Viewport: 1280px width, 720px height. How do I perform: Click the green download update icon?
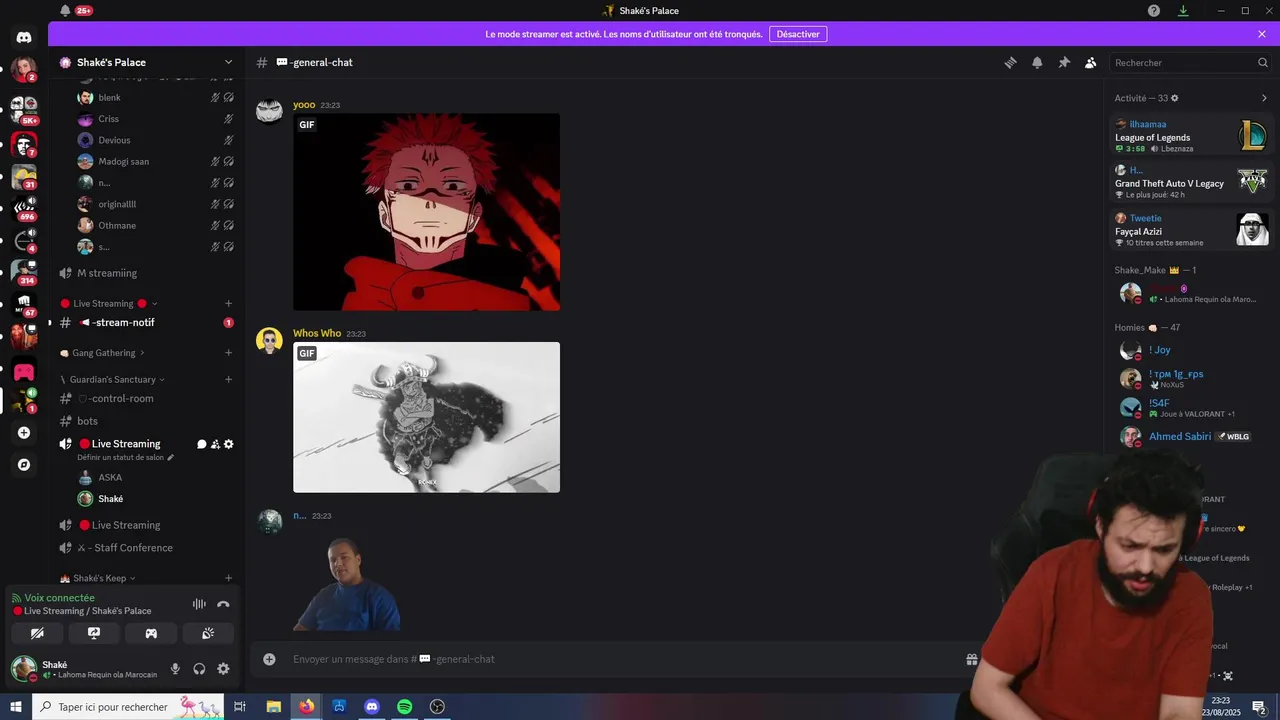pos(1183,11)
